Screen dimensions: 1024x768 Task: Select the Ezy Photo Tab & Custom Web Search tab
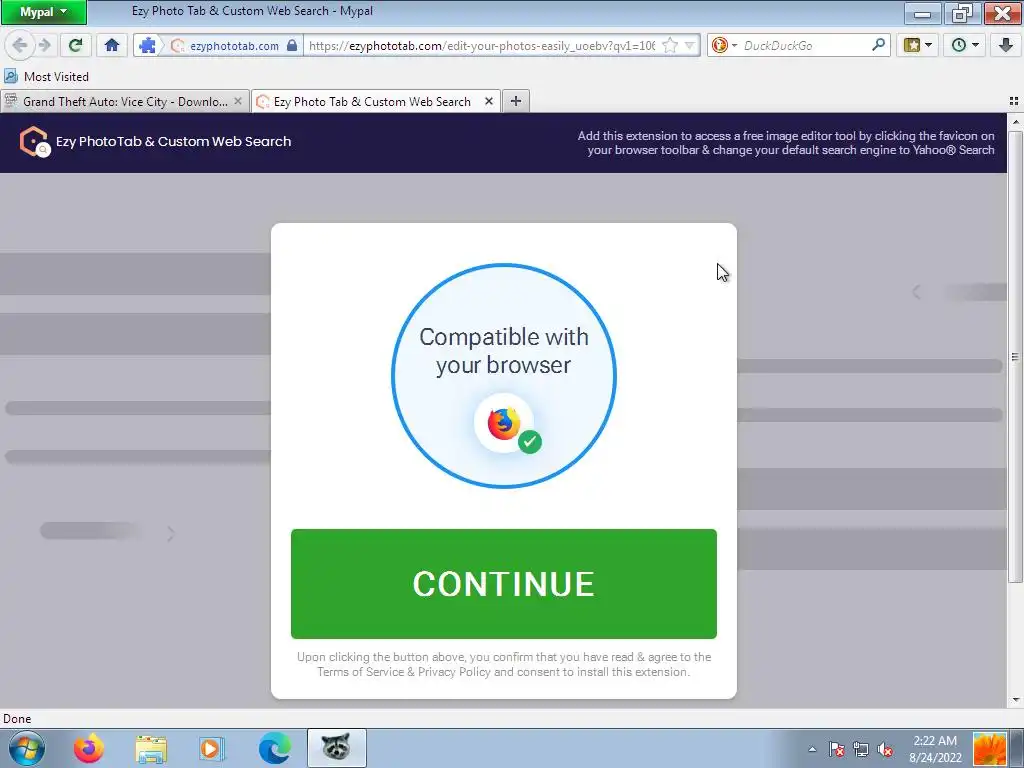click(376, 101)
